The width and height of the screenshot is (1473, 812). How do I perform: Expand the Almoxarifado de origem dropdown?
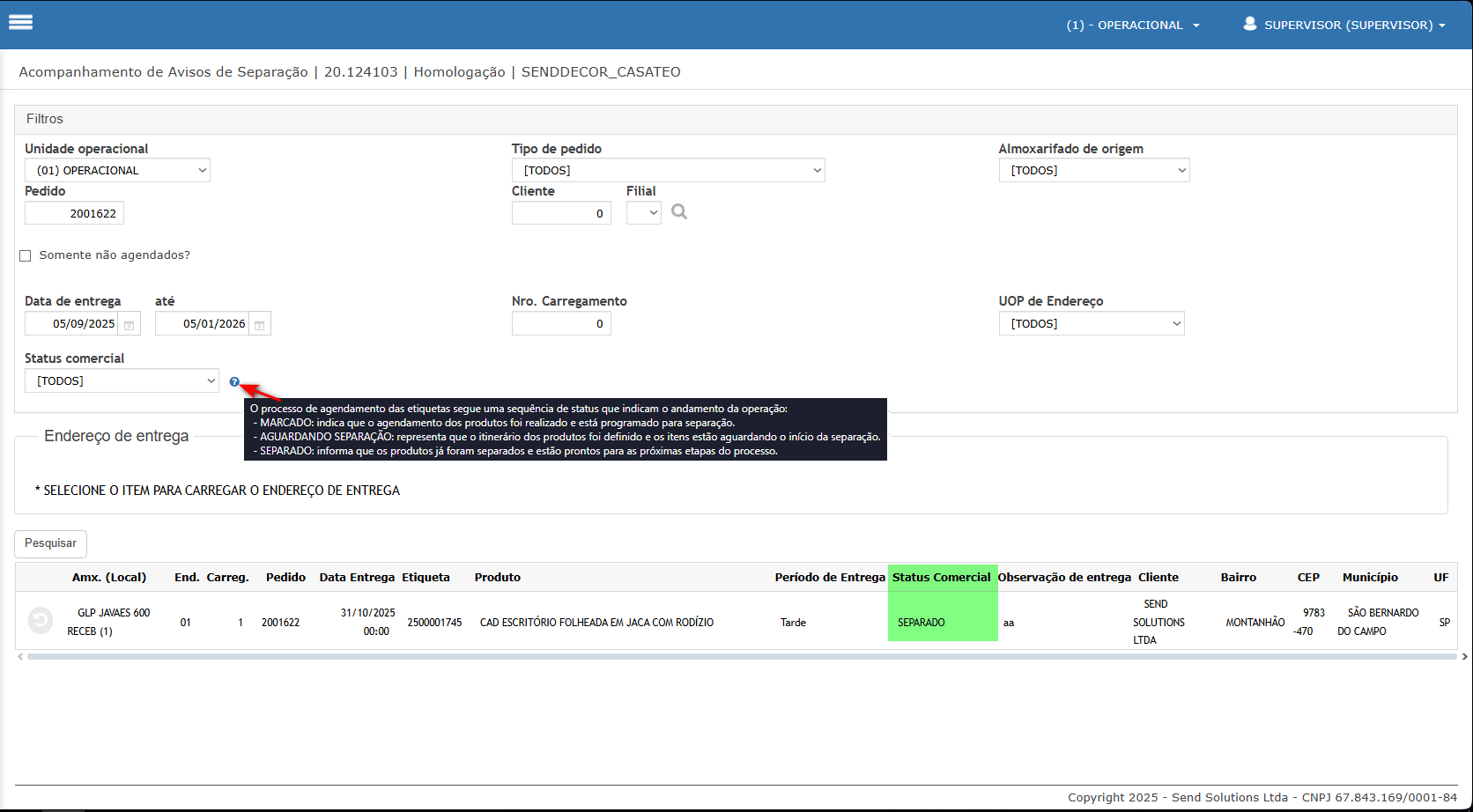pyautogui.click(x=1093, y=171)
